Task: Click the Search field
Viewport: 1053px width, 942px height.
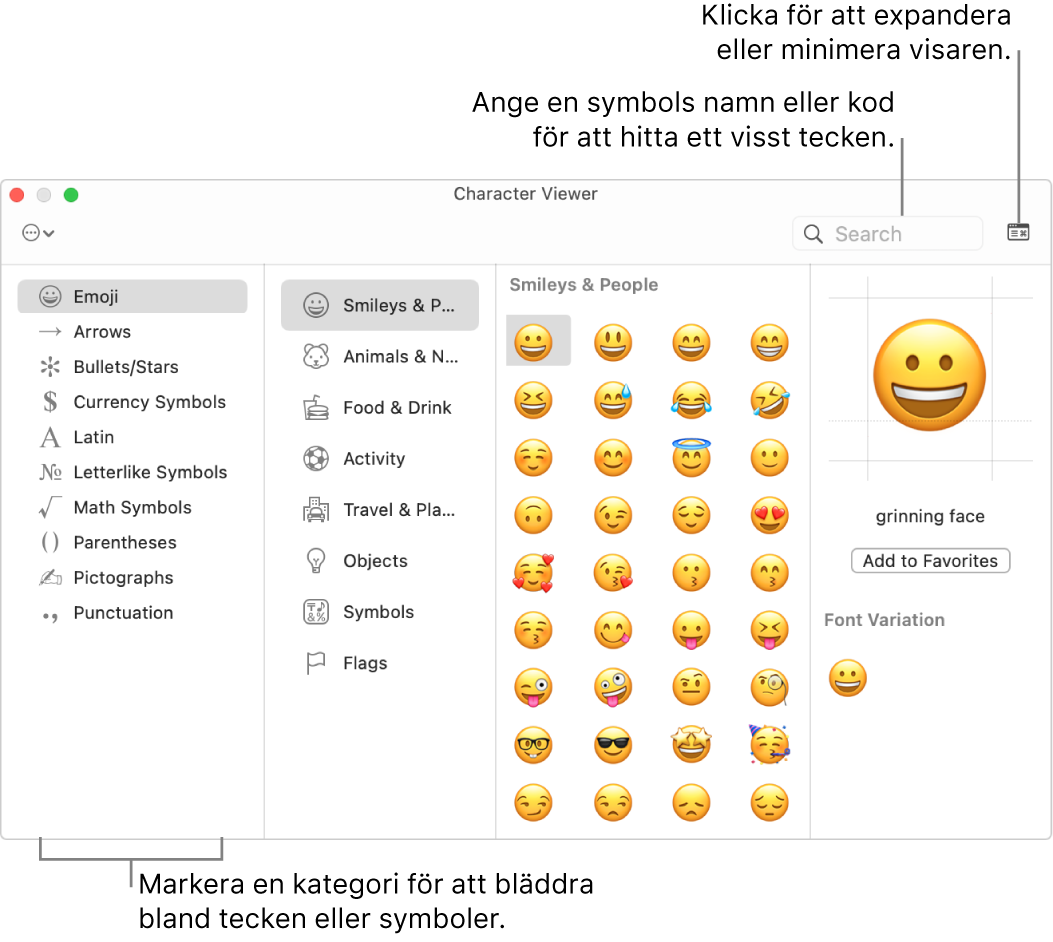Action: click(887, 234)
